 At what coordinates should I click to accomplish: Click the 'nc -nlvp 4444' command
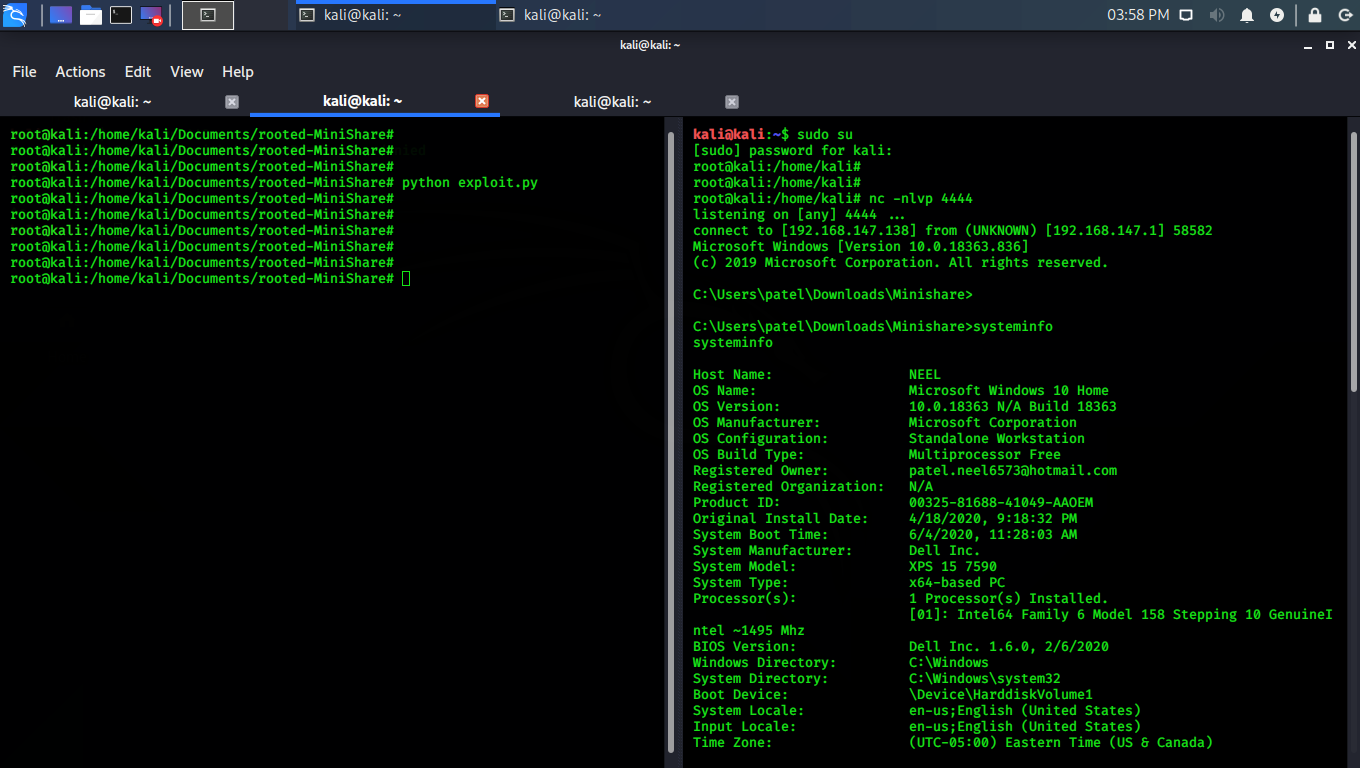click(x=921, y=199)
